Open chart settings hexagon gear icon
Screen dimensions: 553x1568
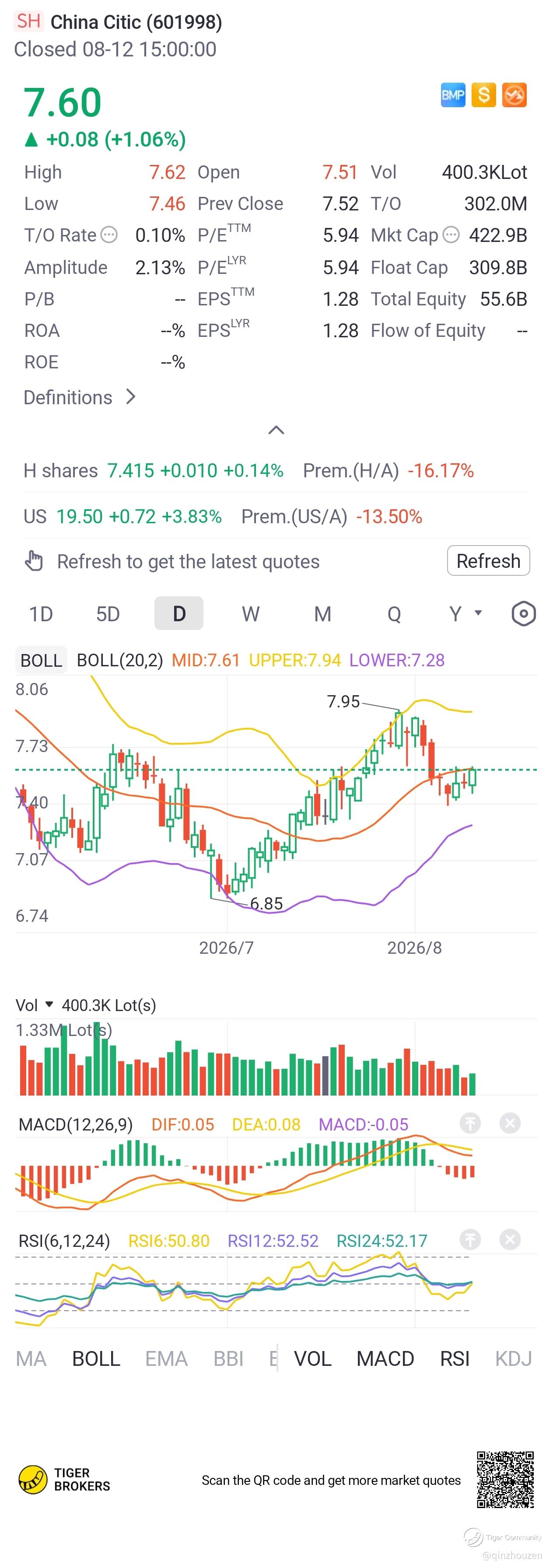point(523,613)
